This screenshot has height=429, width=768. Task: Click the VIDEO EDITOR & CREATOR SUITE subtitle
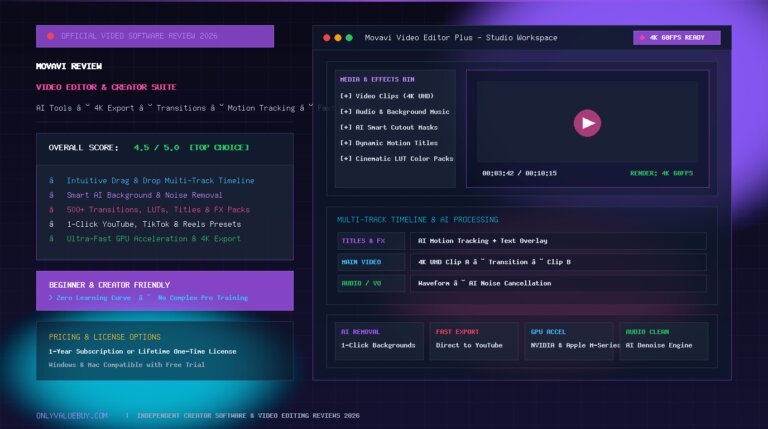point(106,87)
